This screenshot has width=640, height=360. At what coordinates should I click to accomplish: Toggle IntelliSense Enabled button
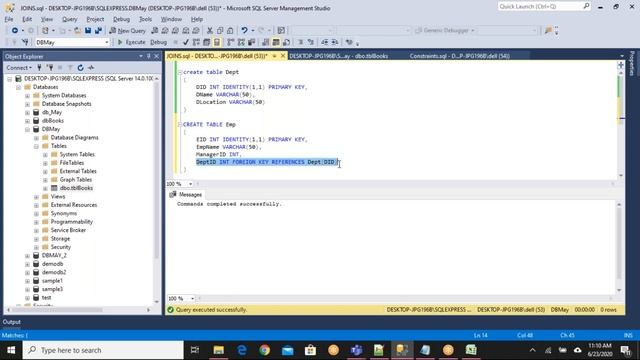[x=217, y=42]
